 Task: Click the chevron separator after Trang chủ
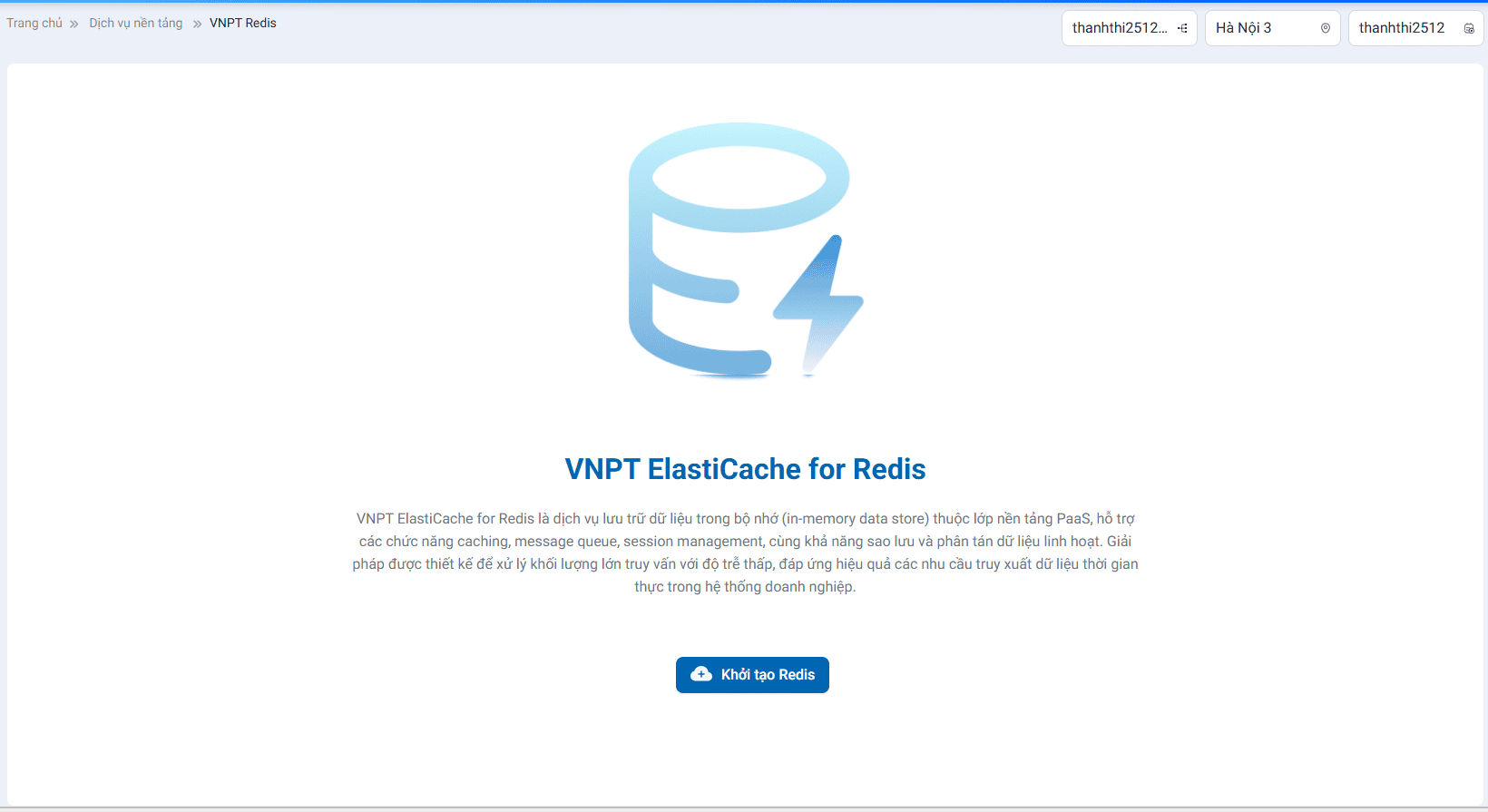pyautogui.click(x=74, y=24)
